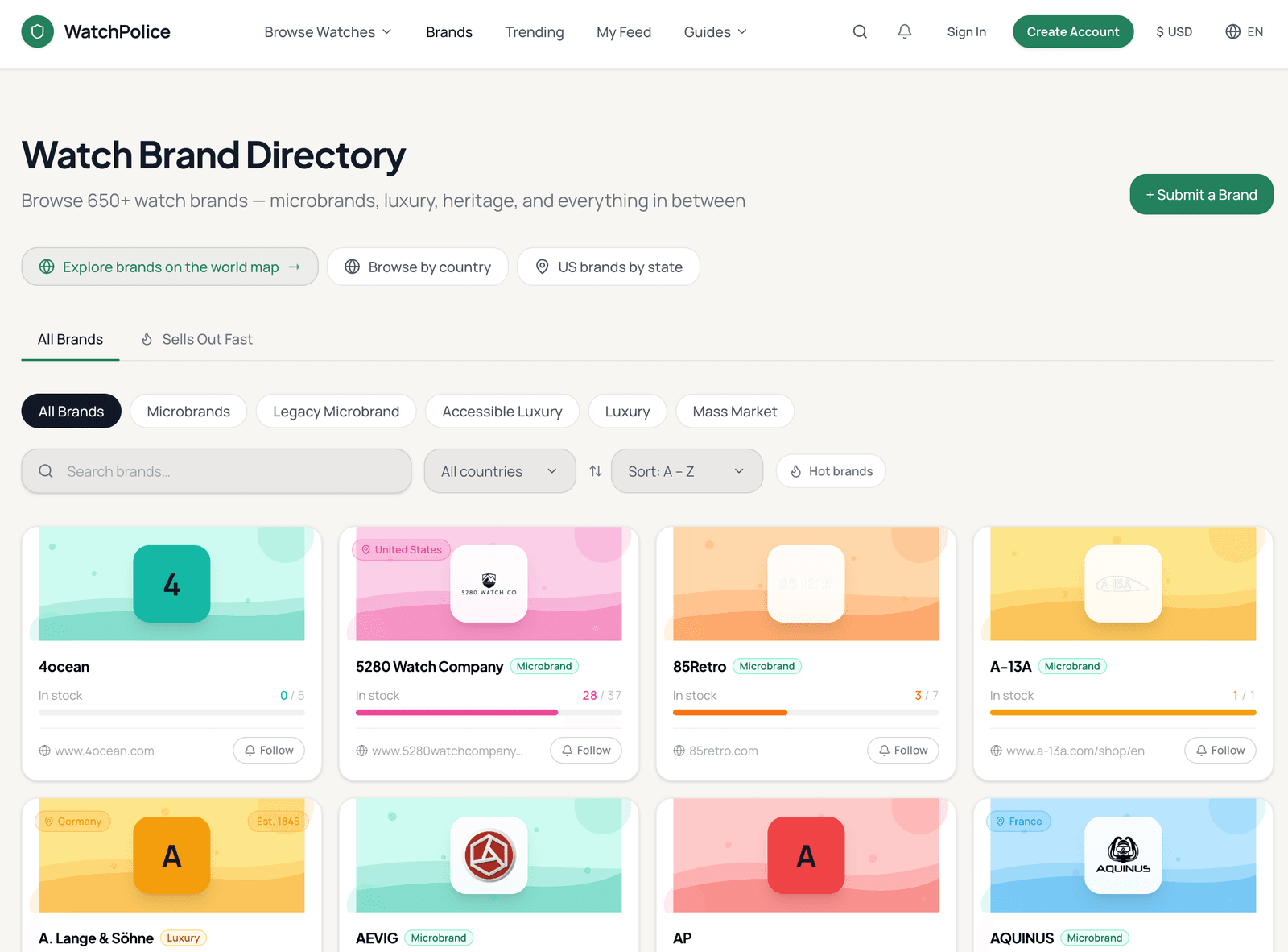This screenshot has height=952, width=1288.
Task: Switch to the Sells Out Fast tab
Action: pyautogui.click(x=196, y=339)
